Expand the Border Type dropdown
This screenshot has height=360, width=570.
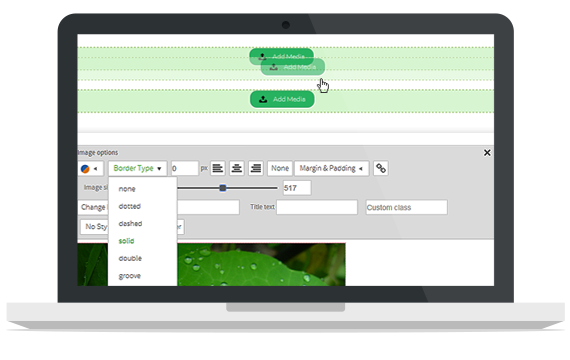137,168
